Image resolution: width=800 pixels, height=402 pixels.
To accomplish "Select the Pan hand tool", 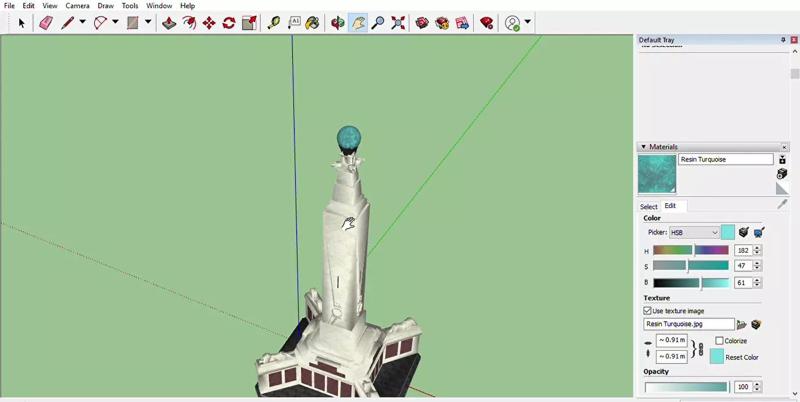I will (x=358, y=23).
